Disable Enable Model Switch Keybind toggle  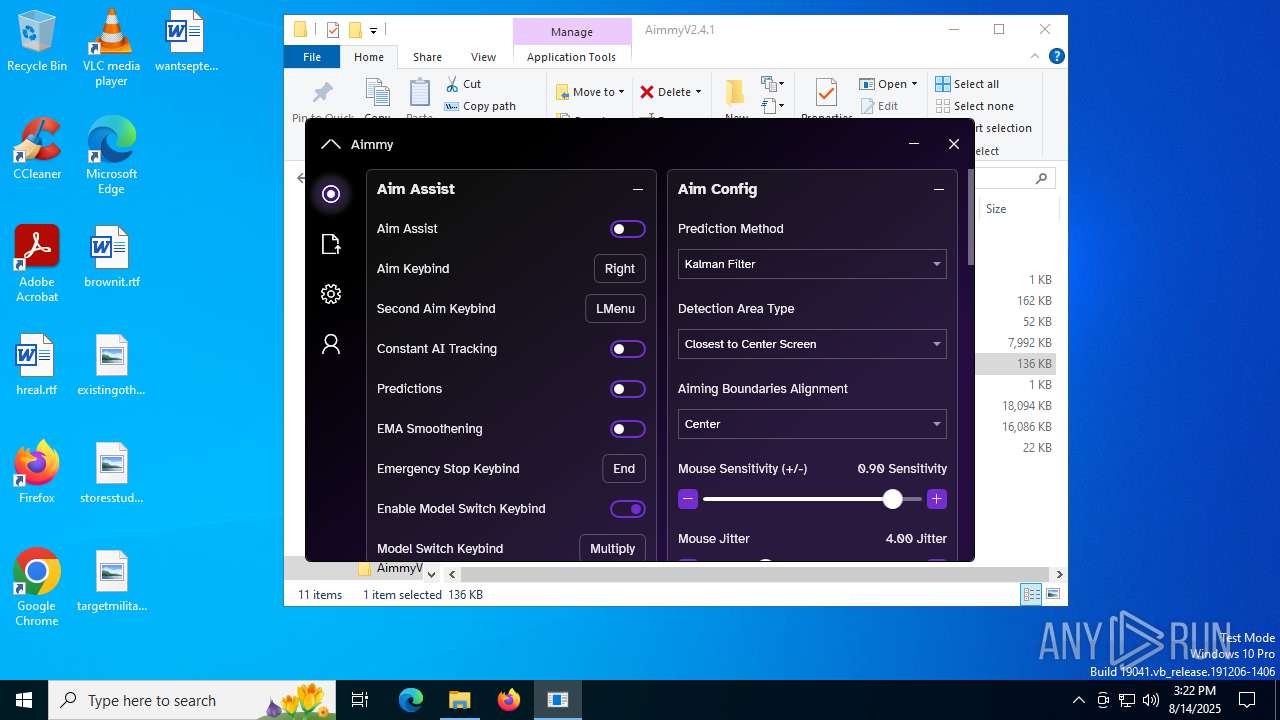tap(628, 509)
